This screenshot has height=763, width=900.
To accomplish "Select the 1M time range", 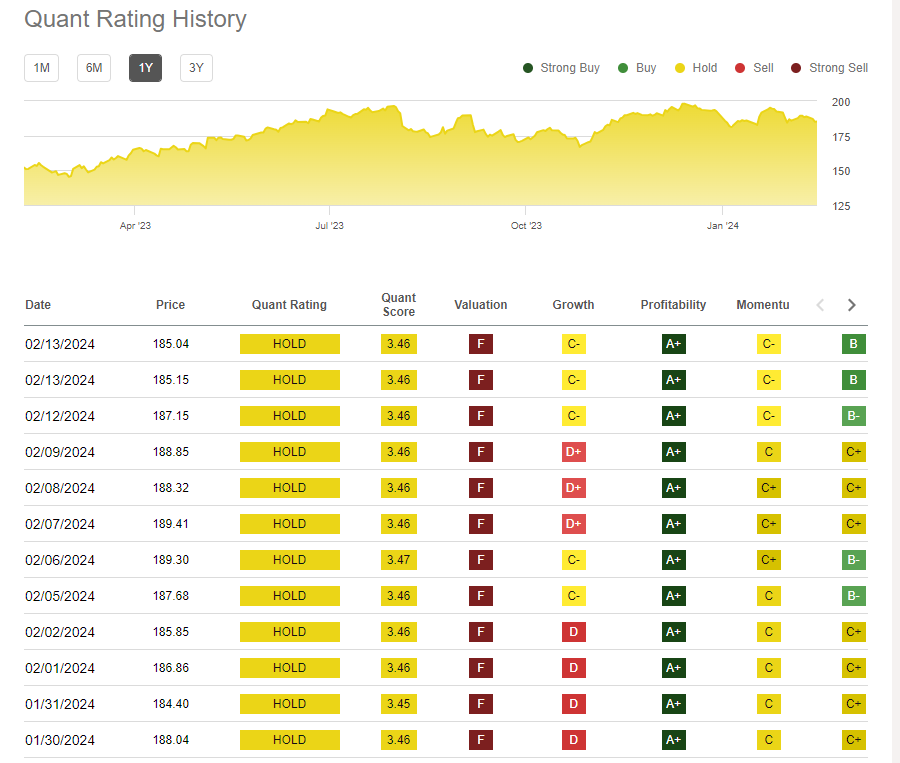I will click(x=41, y=68).
